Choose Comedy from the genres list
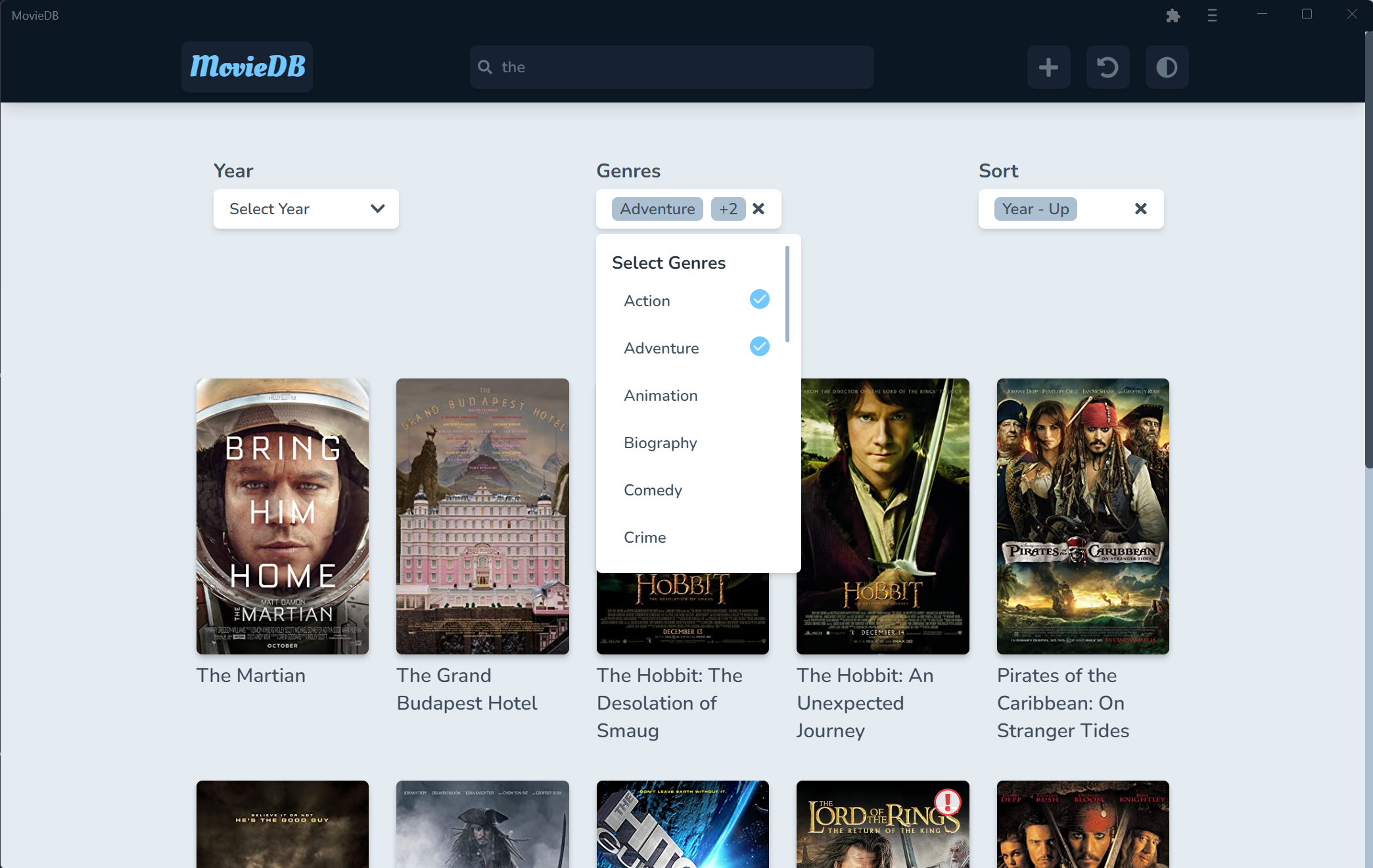 pos(653,490)
